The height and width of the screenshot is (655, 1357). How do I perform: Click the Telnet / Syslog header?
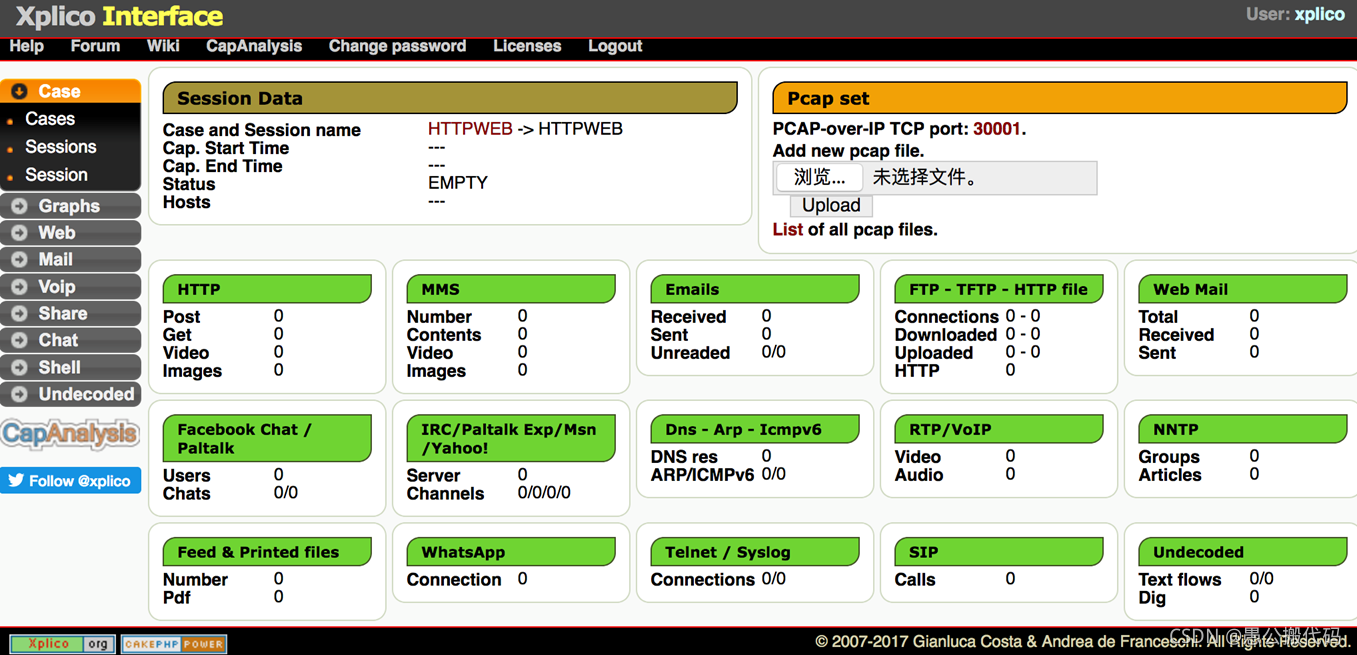point(755,552)
